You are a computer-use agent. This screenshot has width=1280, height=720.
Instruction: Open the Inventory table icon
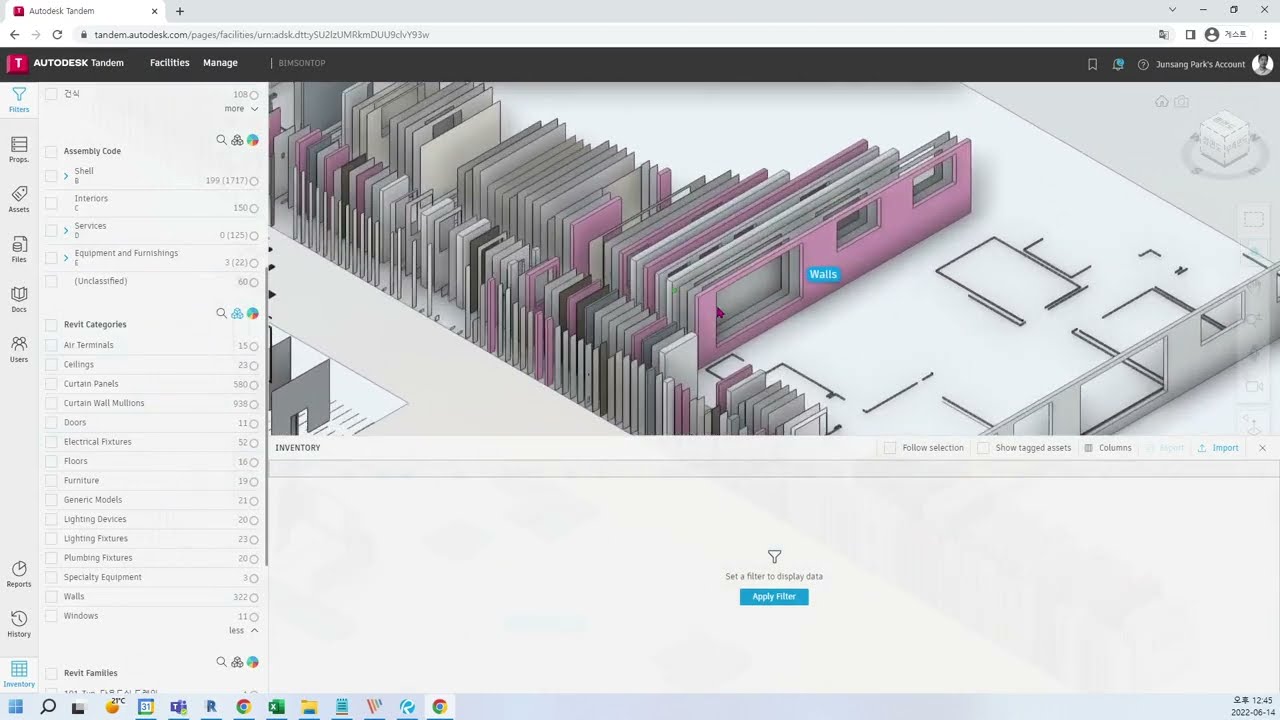19,674
